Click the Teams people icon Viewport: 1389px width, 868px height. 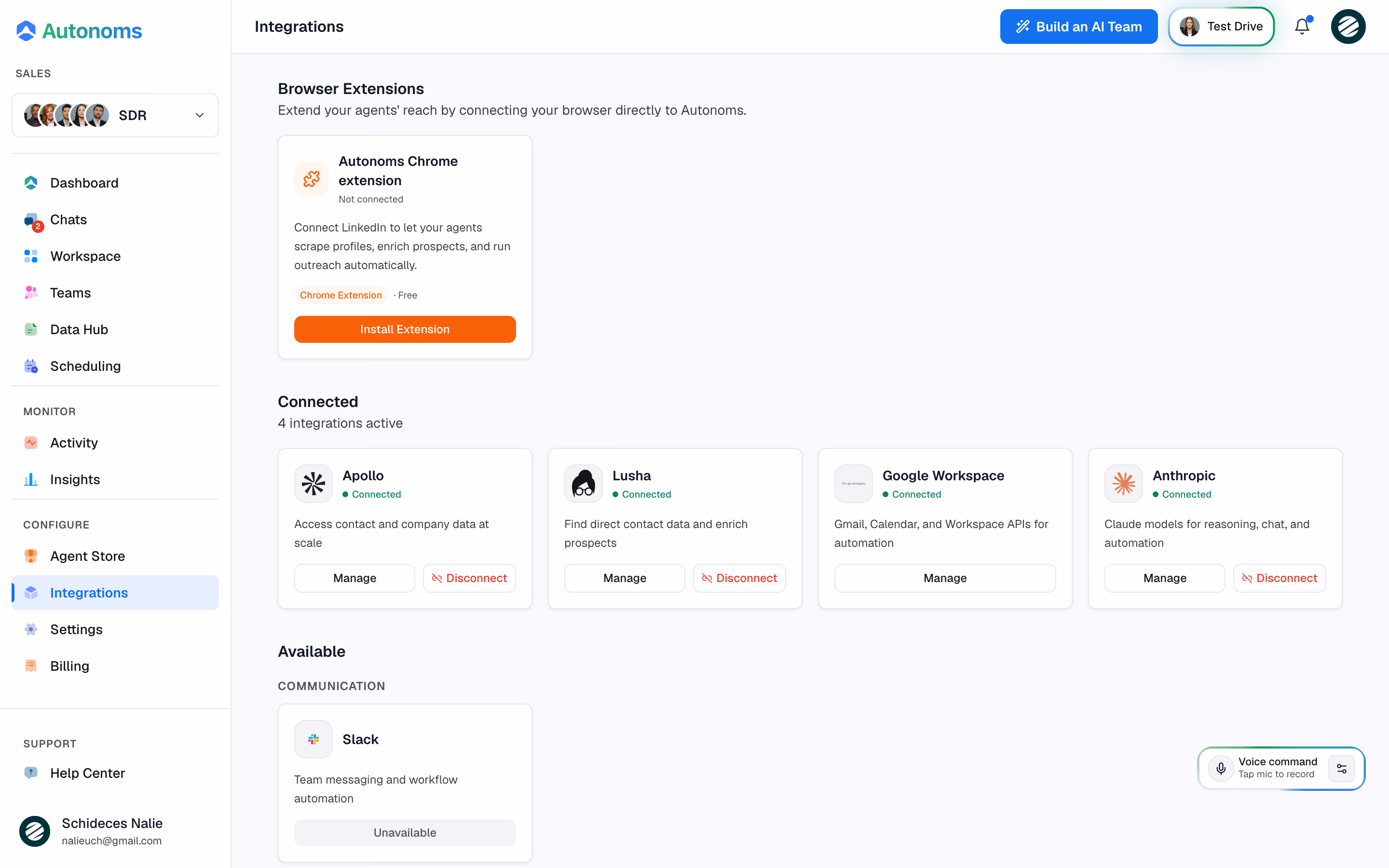click(31, 293)
